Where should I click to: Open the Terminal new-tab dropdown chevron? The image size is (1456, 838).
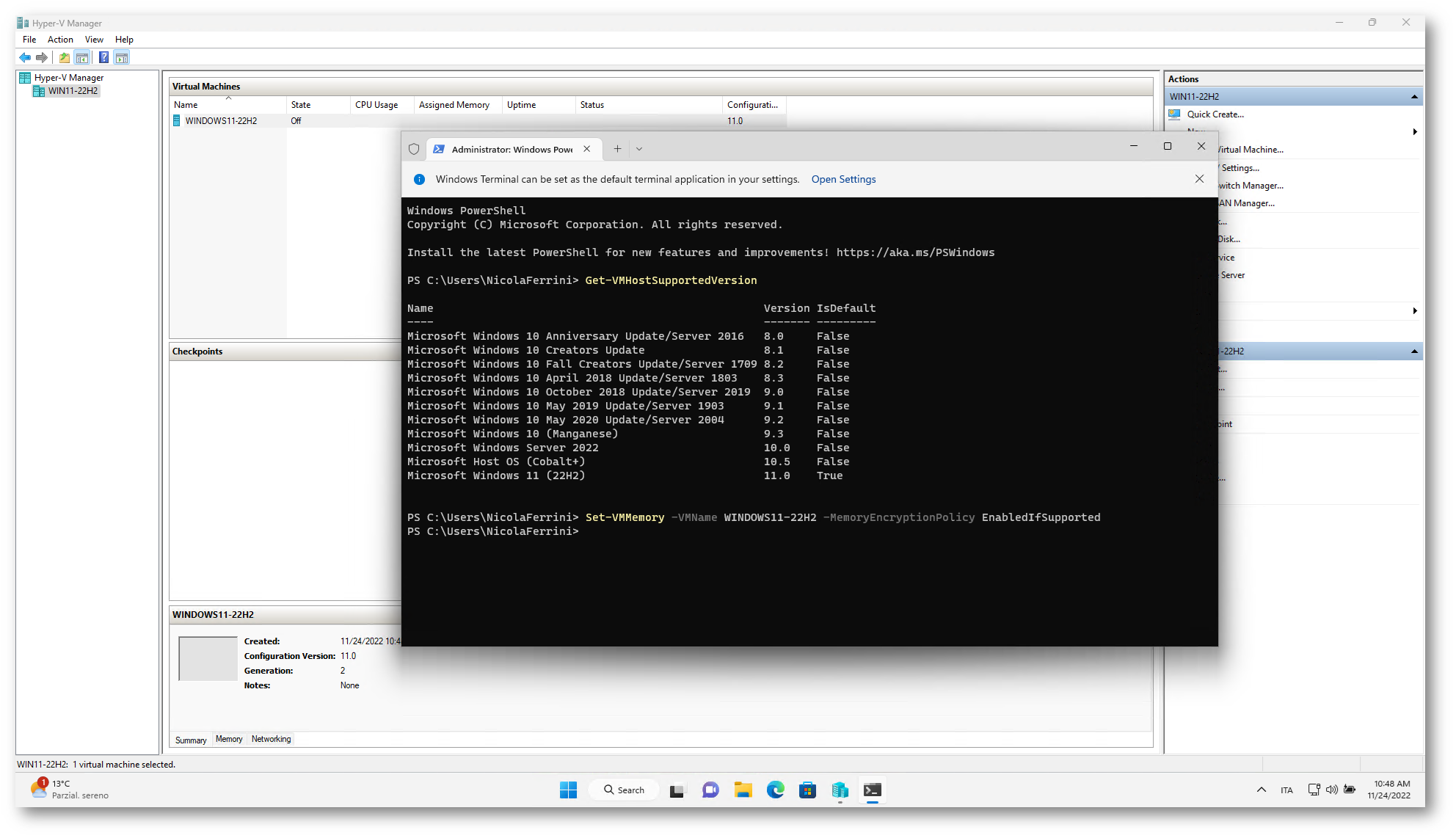click(639, 149)
